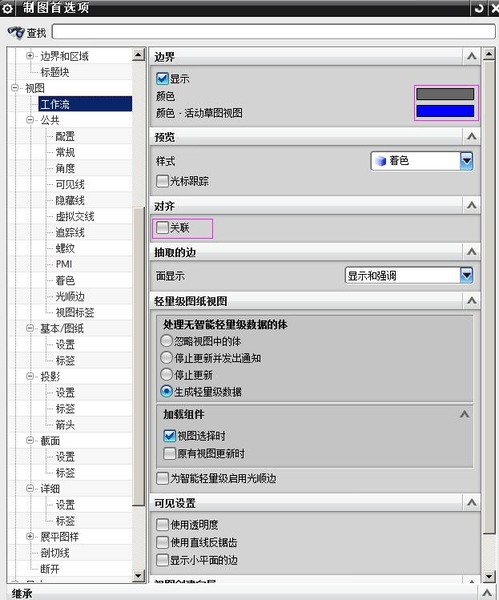Image resolution: width=499 pixels, height=600 pixels.
Task: Select 停止更新 radio option
Action: (166, 375)
